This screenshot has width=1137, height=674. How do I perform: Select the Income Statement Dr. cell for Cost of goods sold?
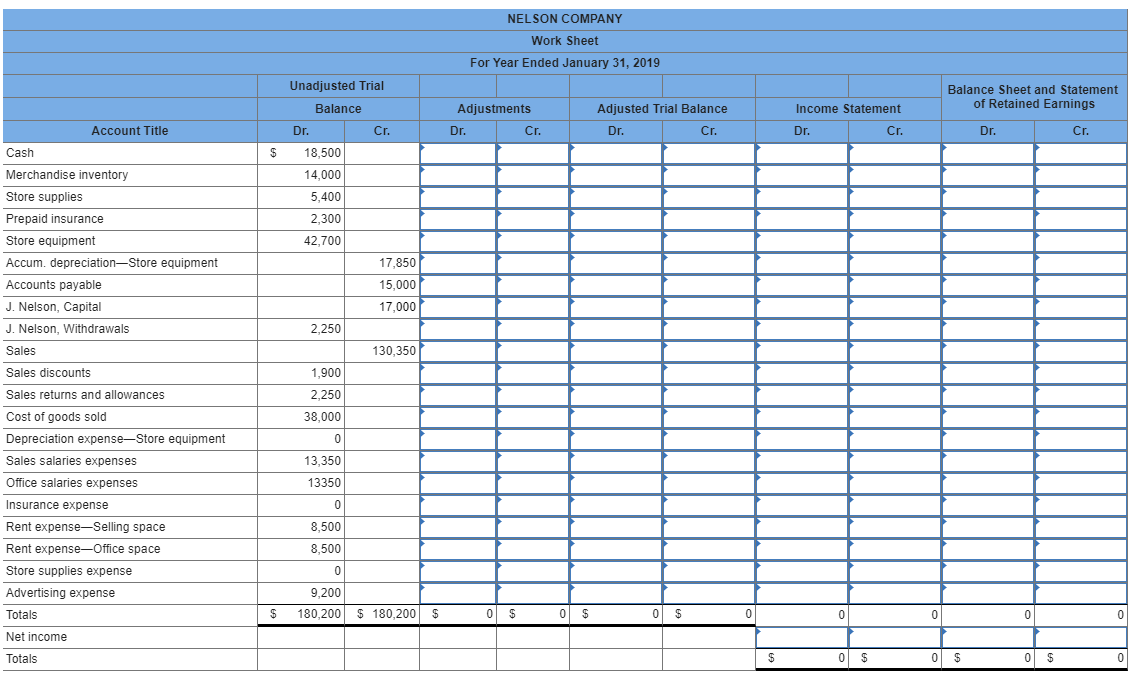[x=800, y=417]
